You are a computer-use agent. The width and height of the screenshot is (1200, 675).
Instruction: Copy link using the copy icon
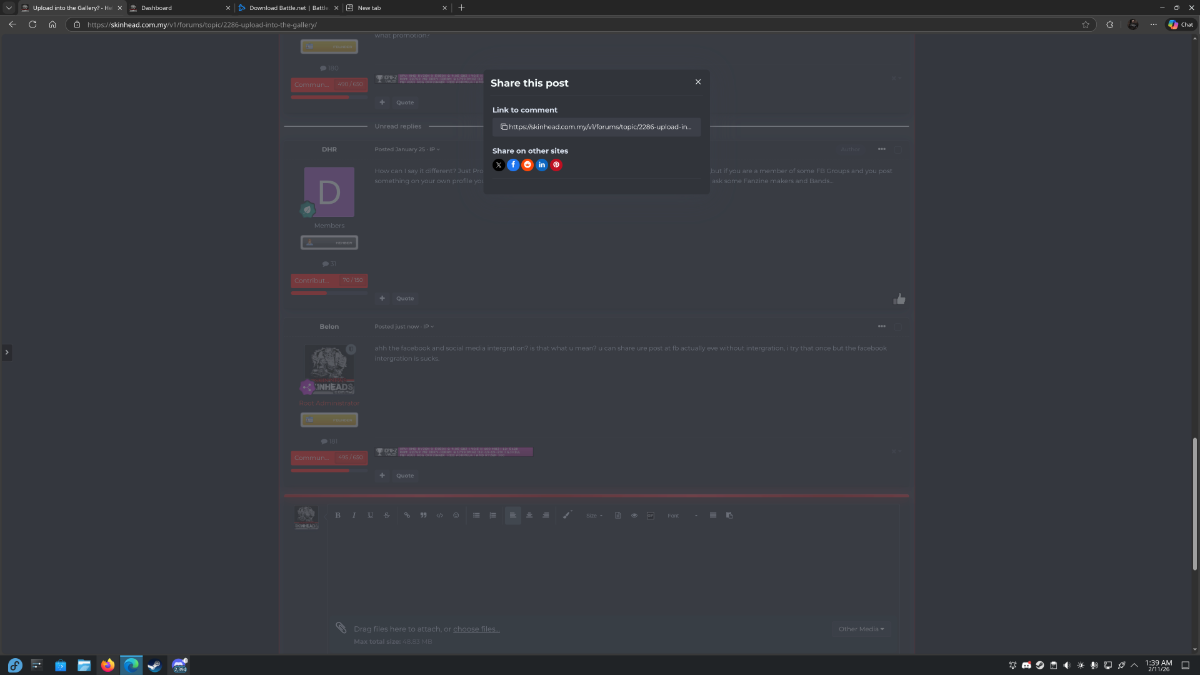tap(504, 127)
